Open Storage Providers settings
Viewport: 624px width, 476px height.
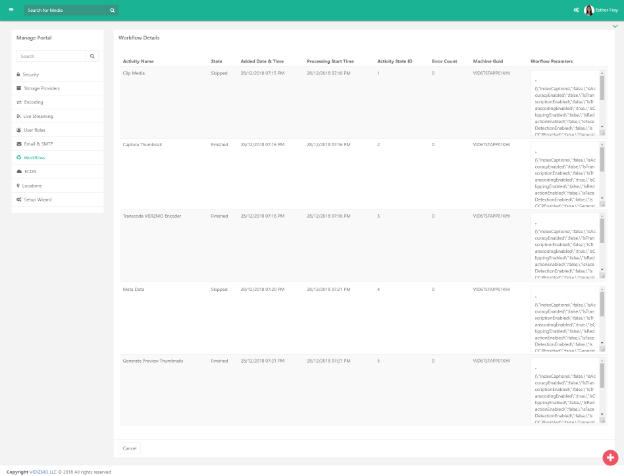point(40,88)
